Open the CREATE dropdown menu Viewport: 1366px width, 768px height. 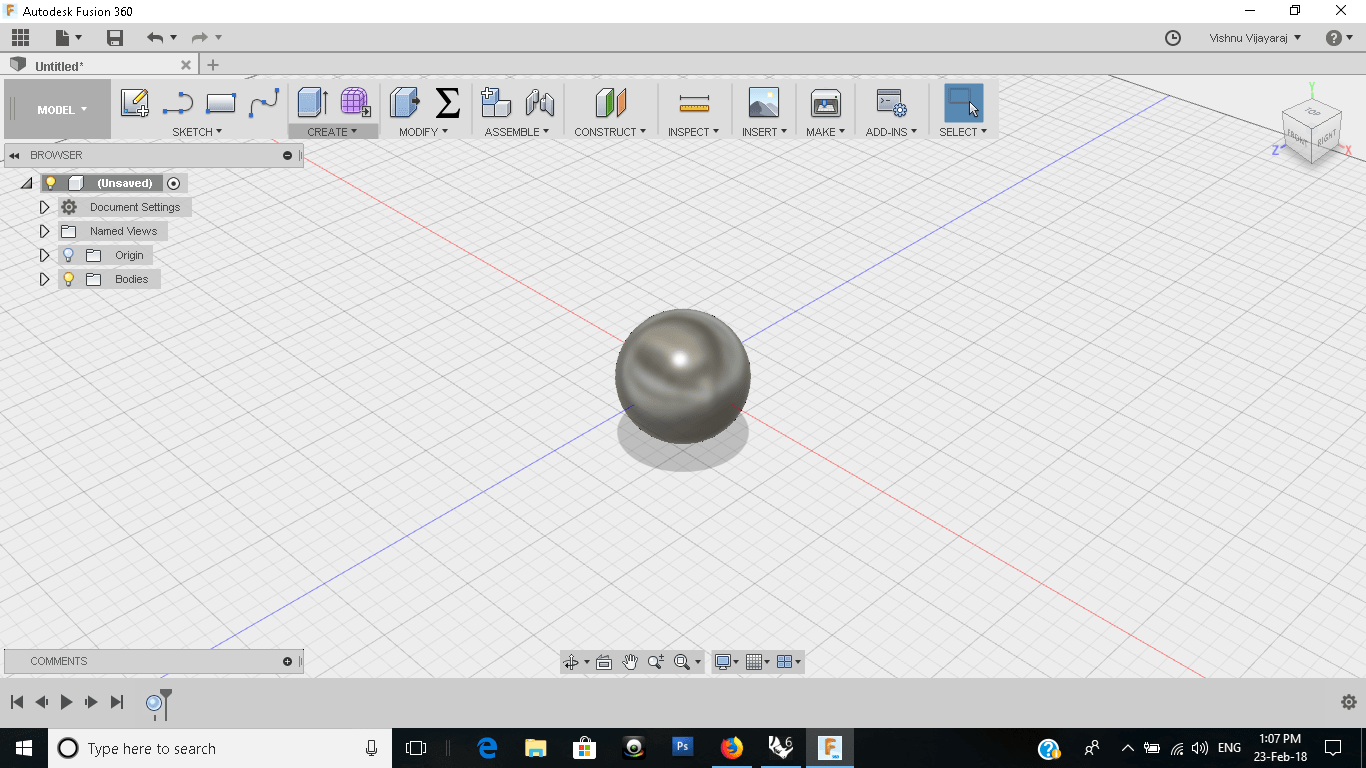click(x=332, y=132)
